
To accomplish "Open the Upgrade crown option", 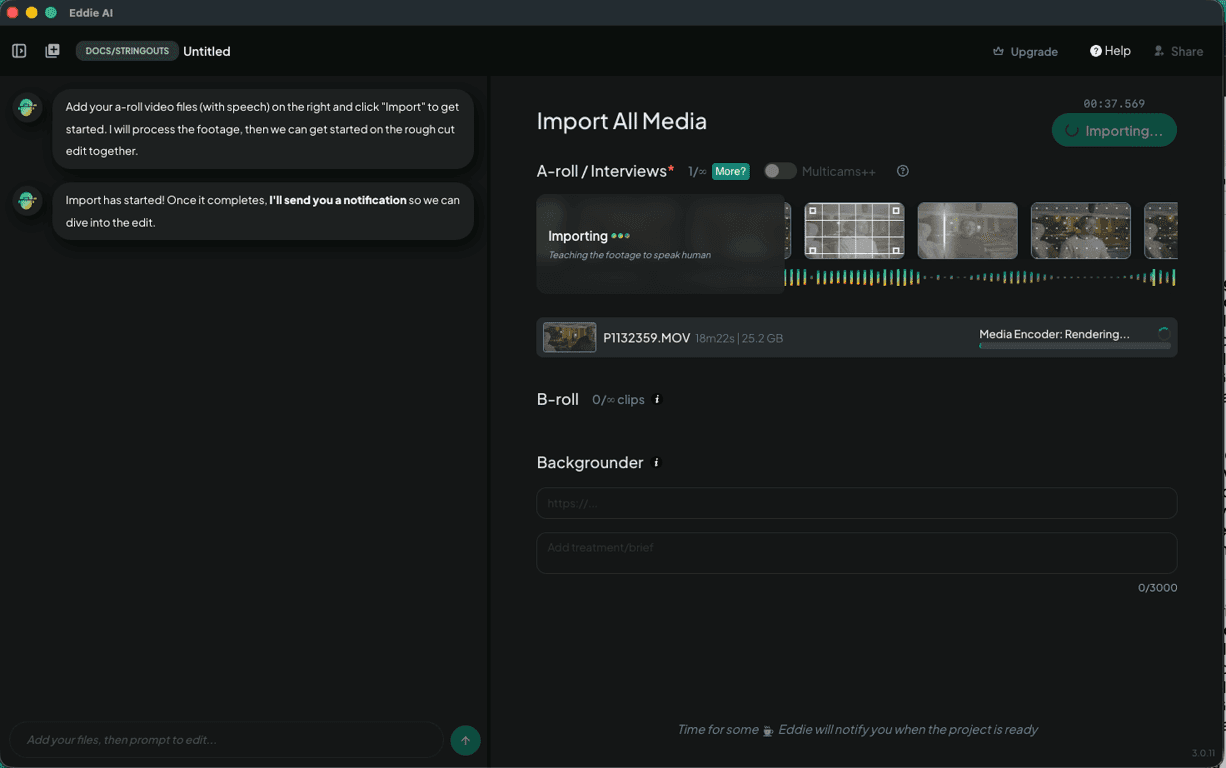I will 1025,51.
